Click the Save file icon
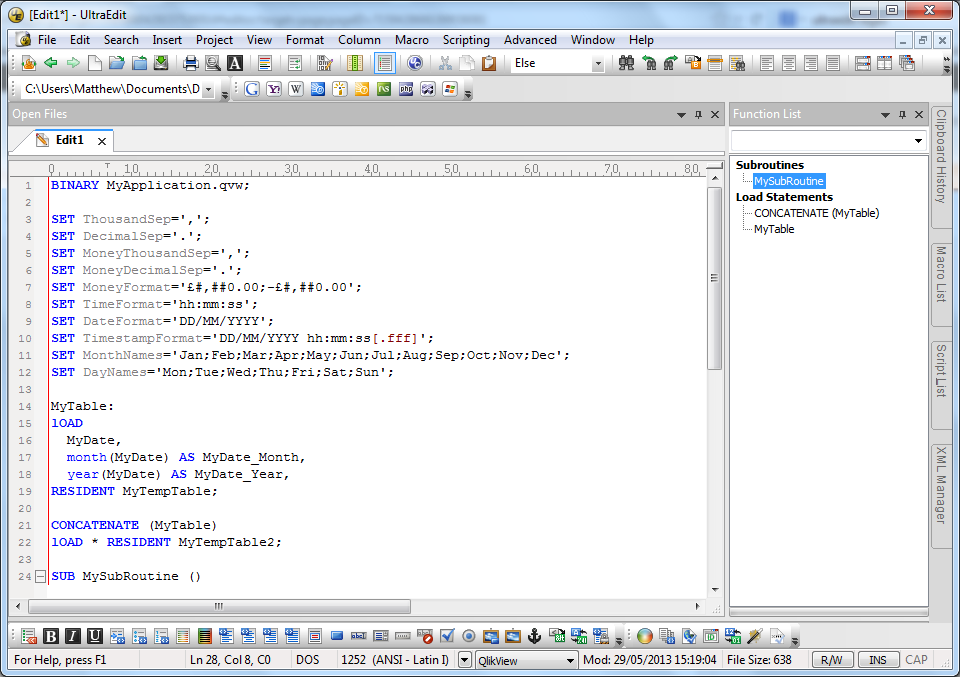 click(x=160, y=63)
